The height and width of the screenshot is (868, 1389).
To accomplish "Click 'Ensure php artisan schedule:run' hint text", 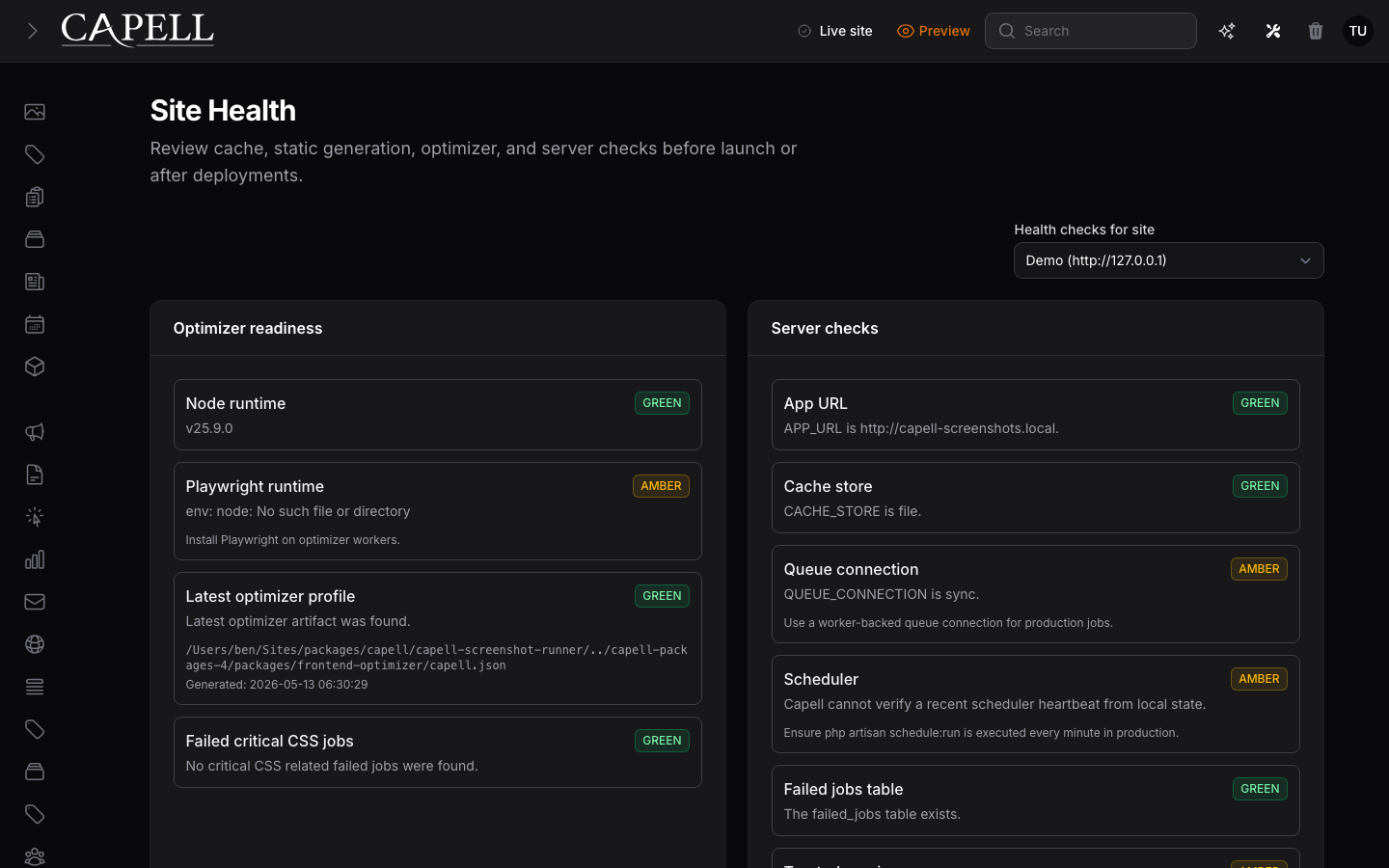I will click(981, 733).
